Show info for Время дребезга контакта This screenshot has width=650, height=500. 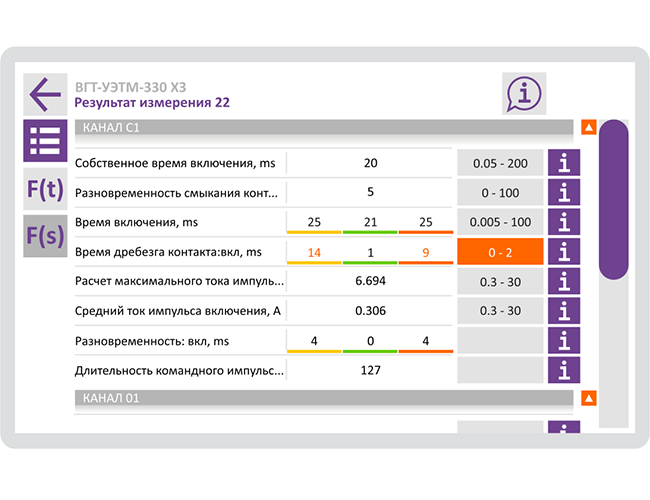click(x=564, y=252)
